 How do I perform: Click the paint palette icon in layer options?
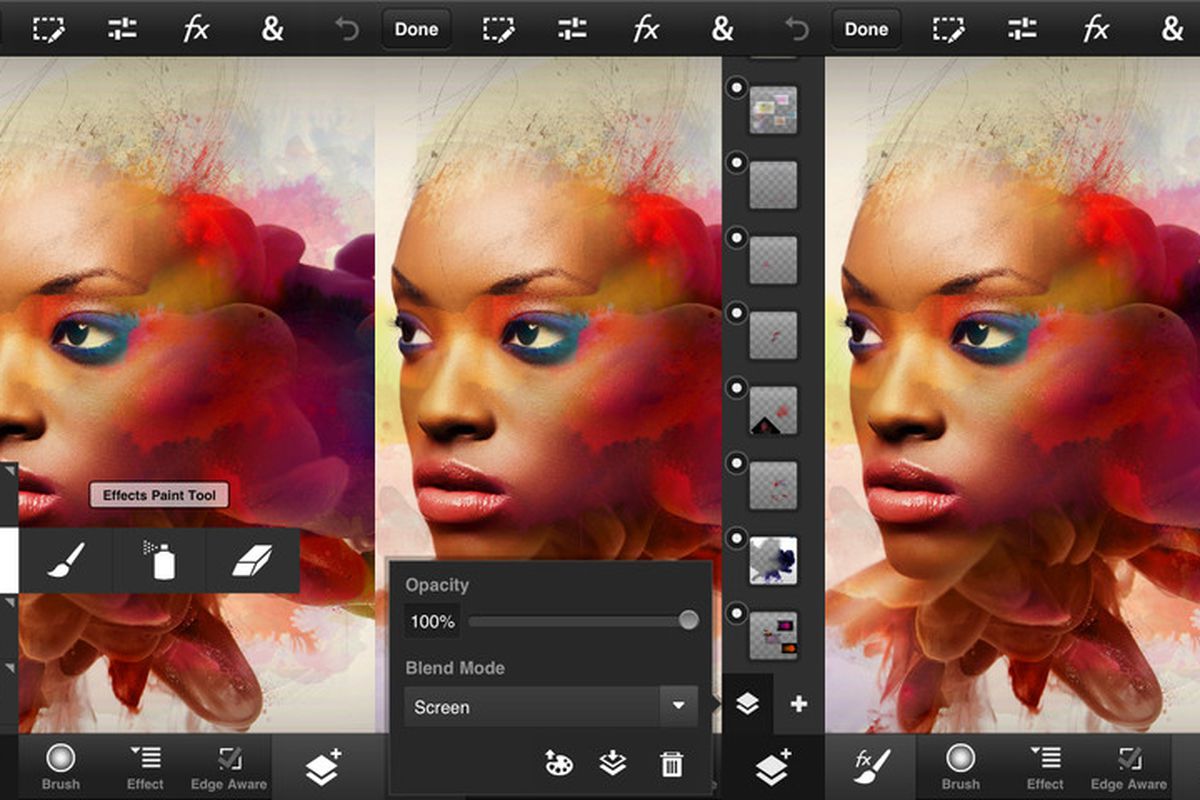click(x=557, y=765)
